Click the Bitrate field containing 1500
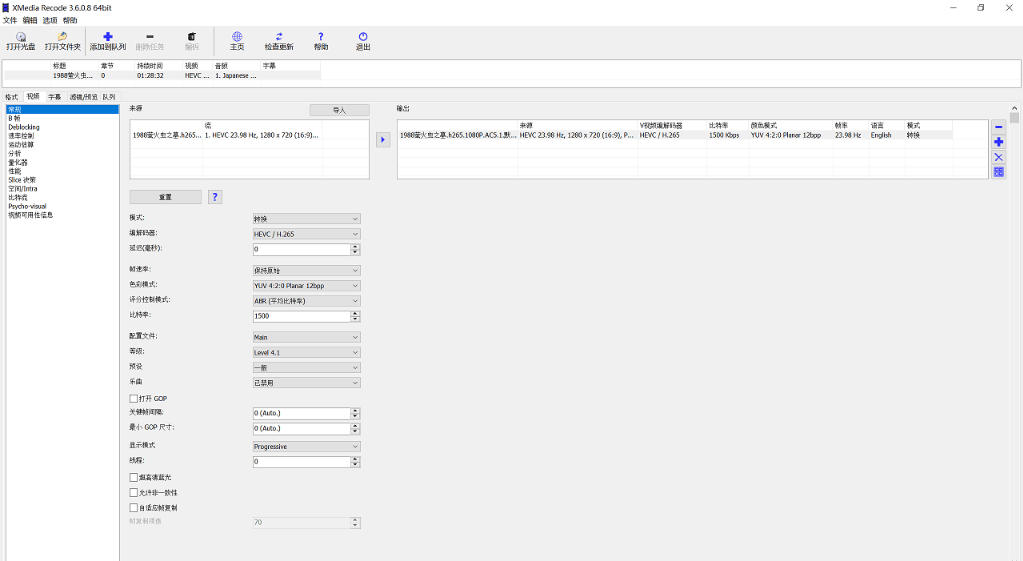Image resolution: width=1023 pixels, height=561 pixels. [x=301, y=316]
